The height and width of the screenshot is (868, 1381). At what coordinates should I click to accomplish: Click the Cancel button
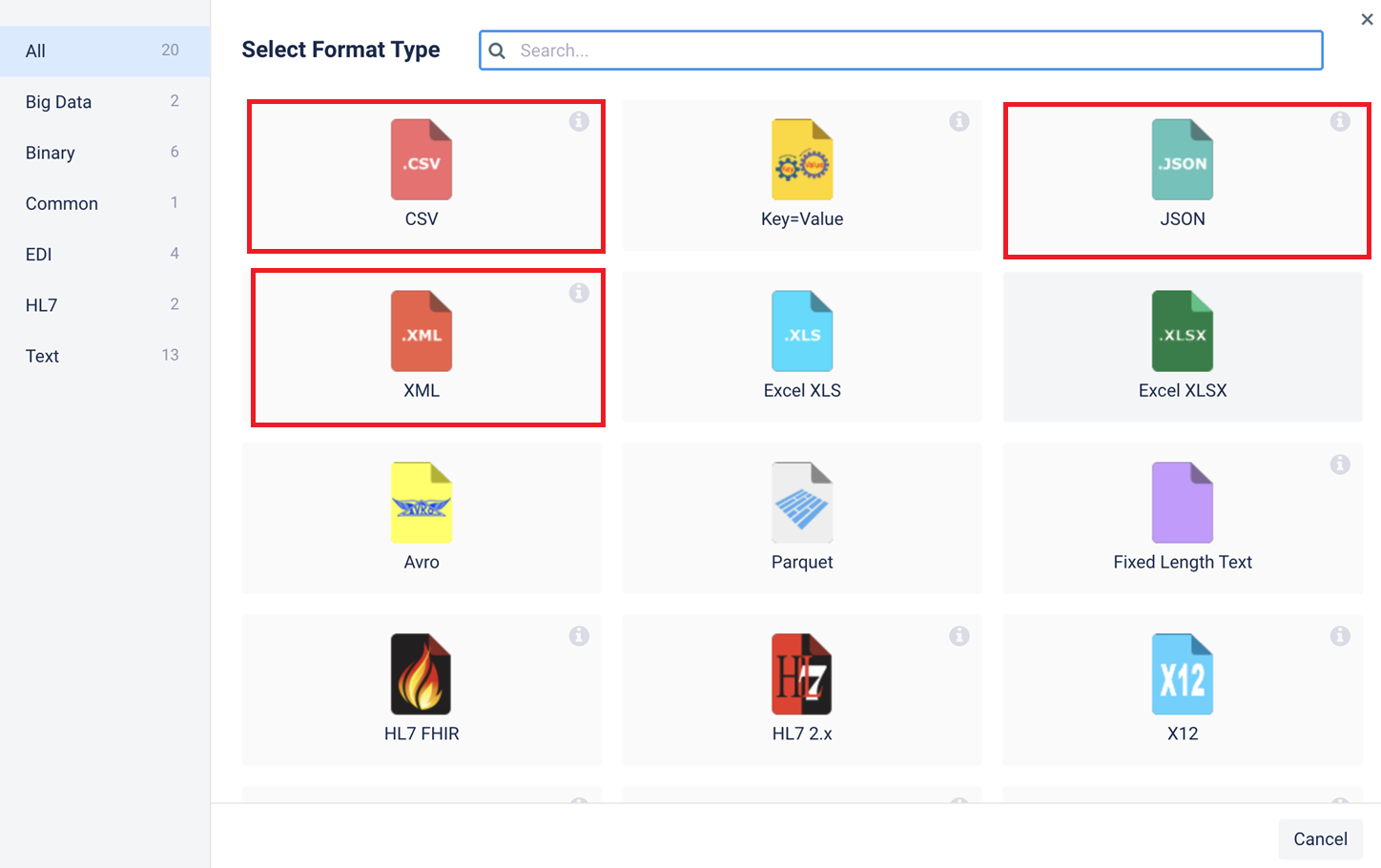click(1320, 839)
